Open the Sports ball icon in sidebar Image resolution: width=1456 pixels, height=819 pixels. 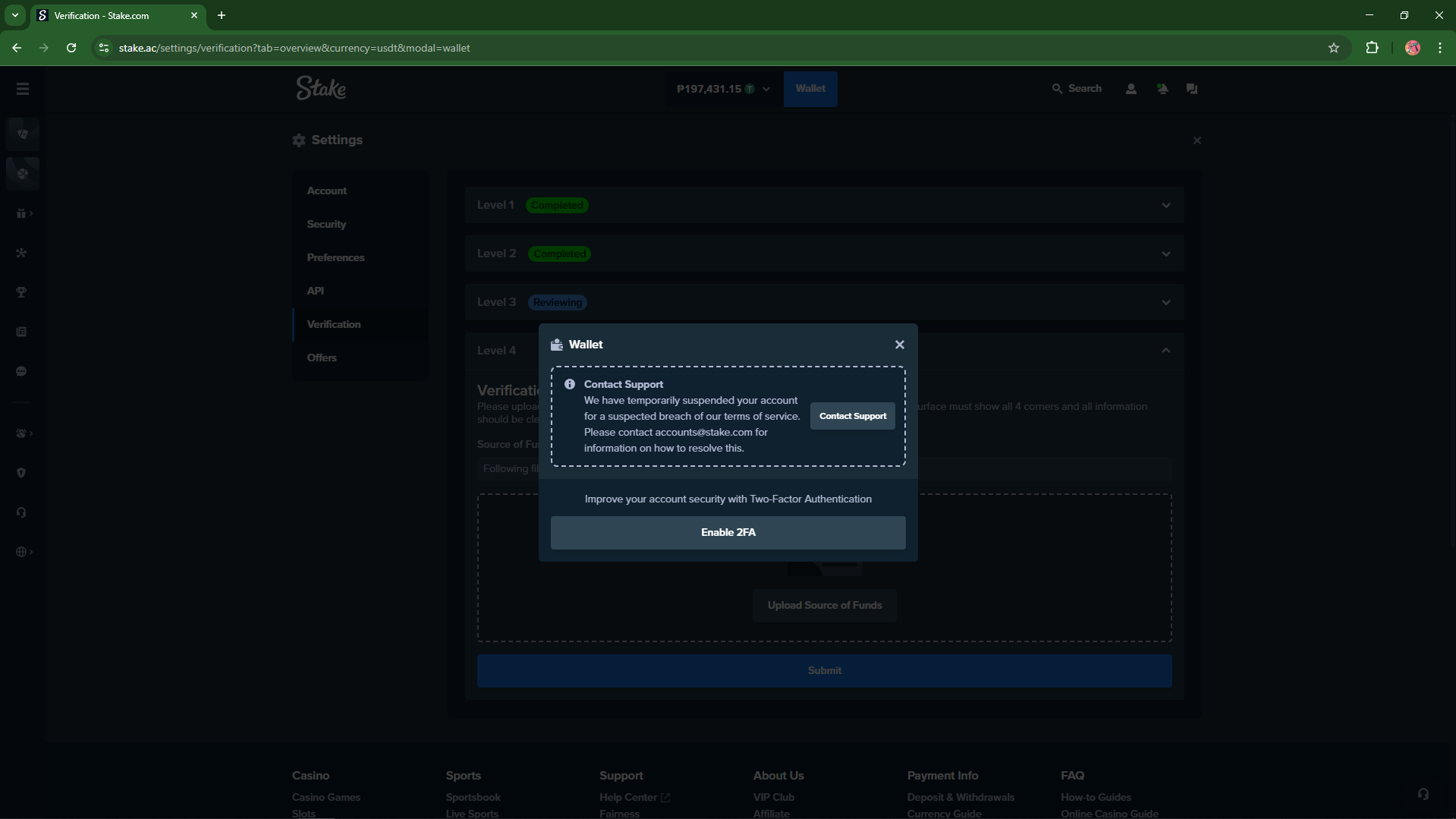coord(23,174)
